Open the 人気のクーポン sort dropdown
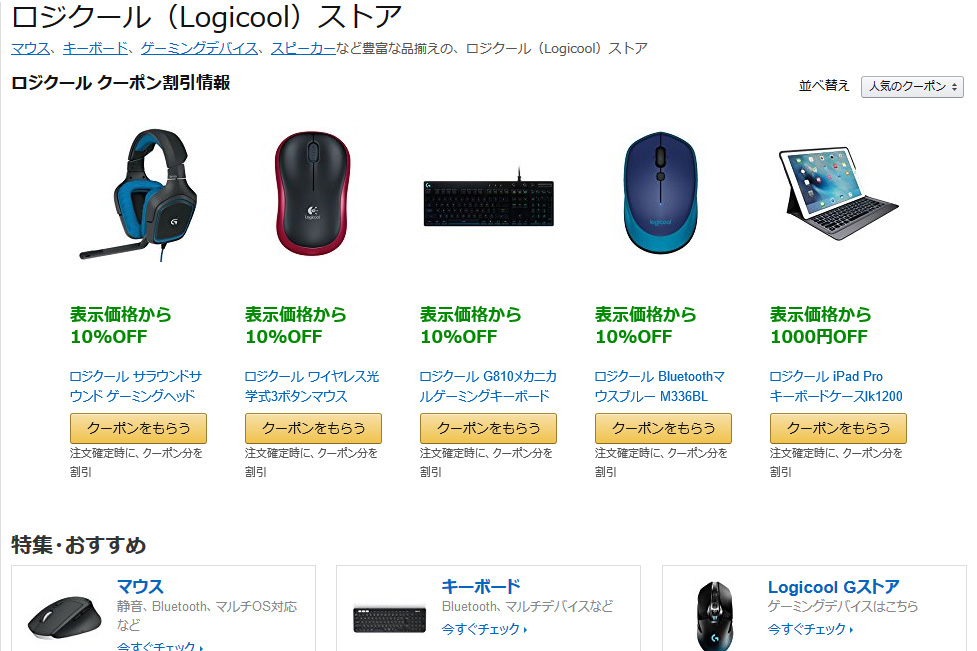Image resolution: width=977 pixels, height=651 pixels. pos(912,87)
